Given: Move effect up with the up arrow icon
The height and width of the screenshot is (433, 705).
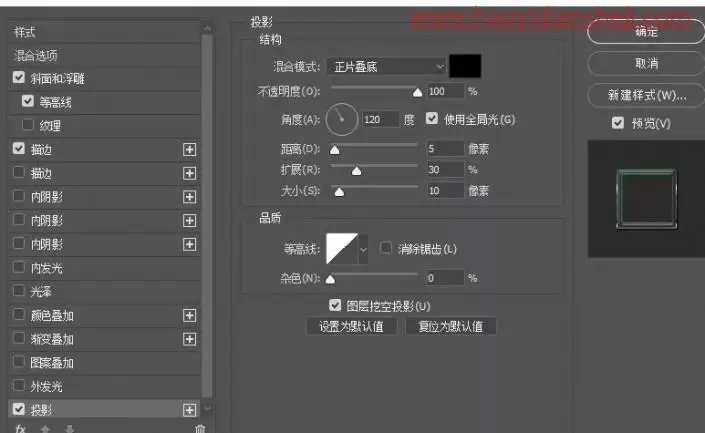Looking at the screenshot, I should (x=45, y=429).
